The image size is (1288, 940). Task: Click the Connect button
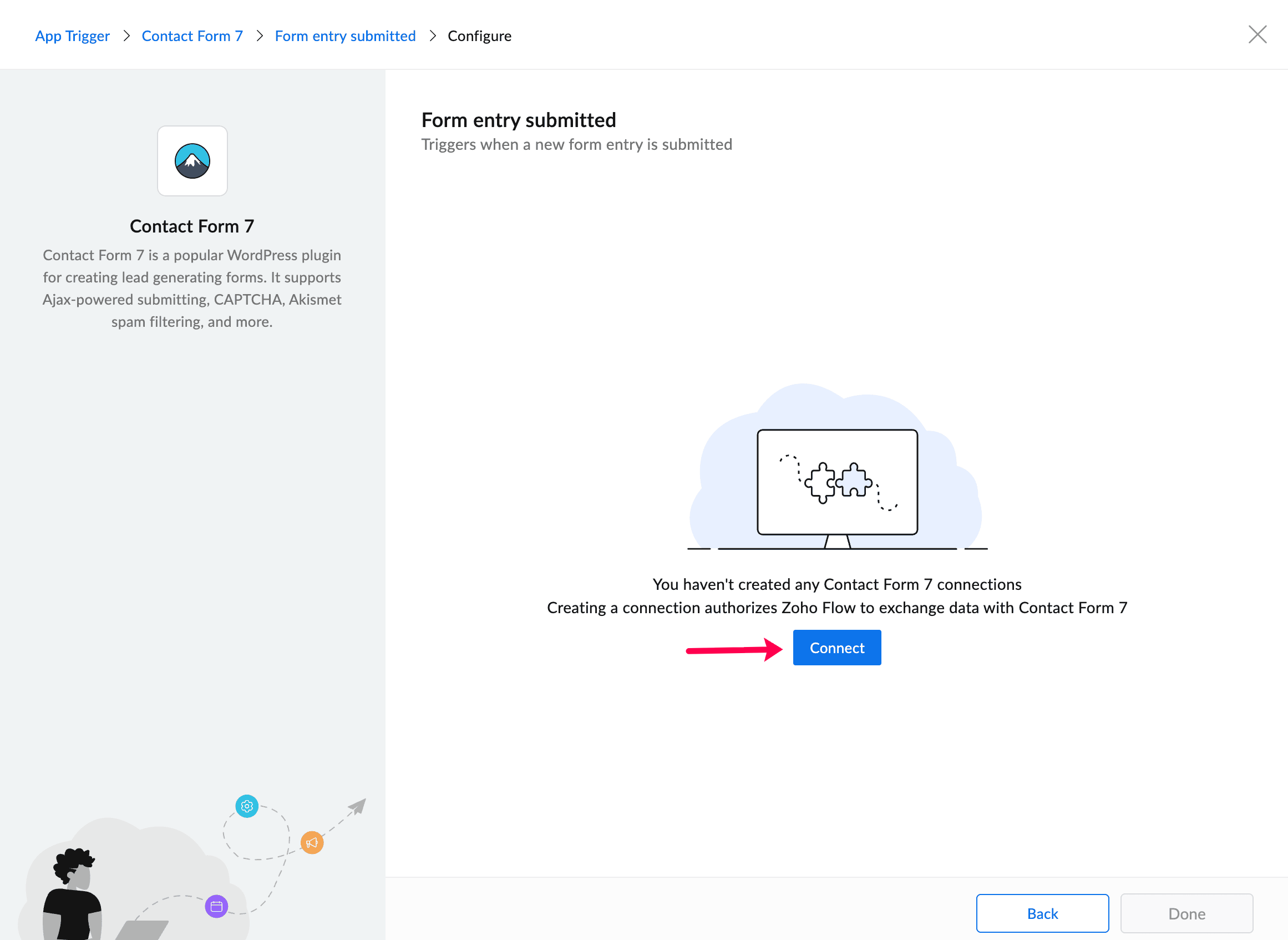point(836,648)
